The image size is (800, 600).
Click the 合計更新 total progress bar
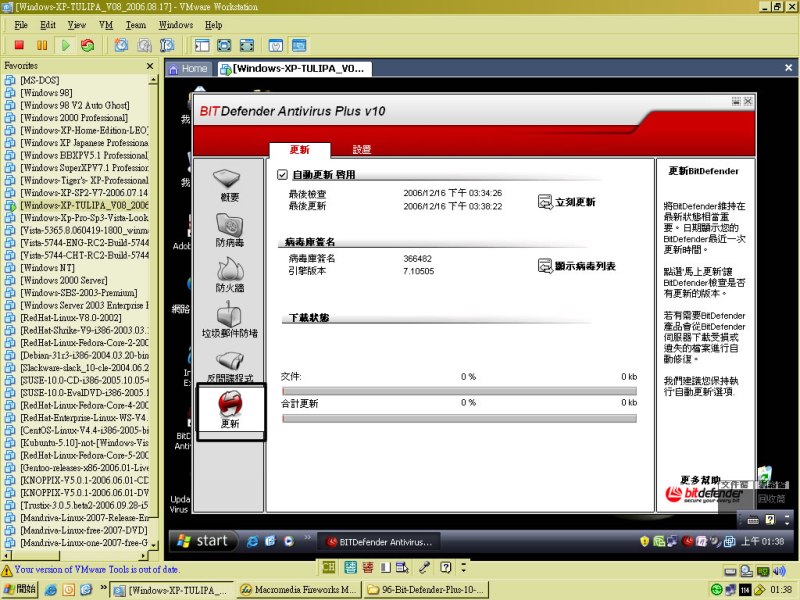pos(459,418)
